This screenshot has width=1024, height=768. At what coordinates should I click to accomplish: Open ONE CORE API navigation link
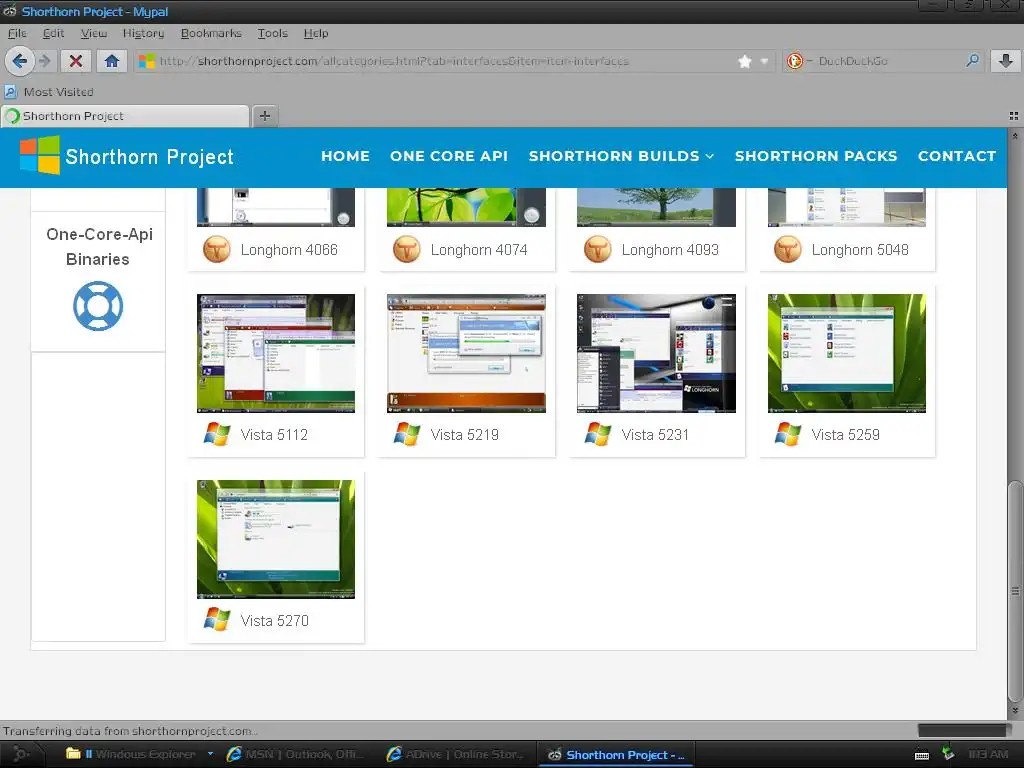(x=449, y=156)
